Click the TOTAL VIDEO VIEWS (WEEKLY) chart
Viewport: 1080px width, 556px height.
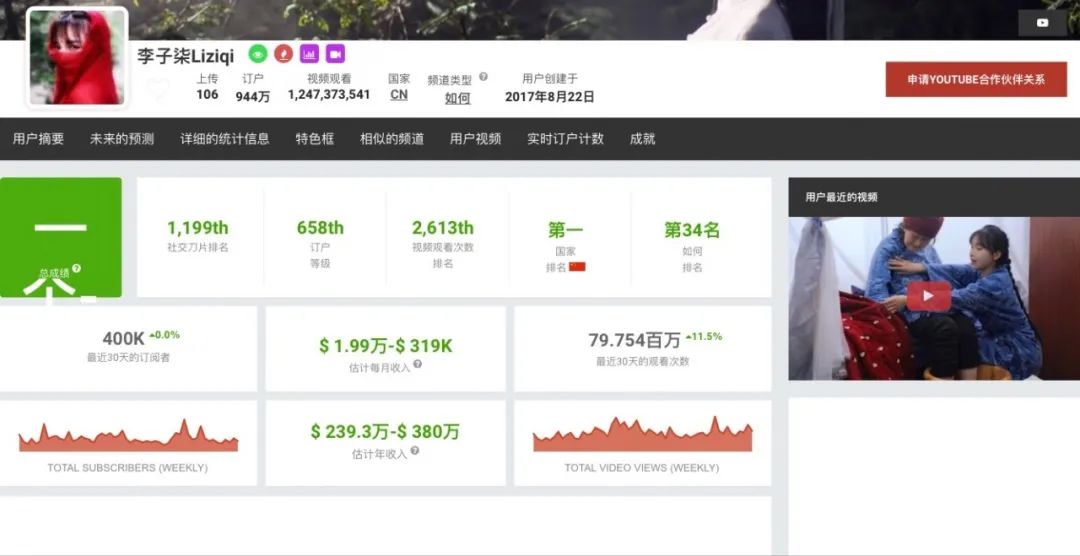tap(643, 434)
